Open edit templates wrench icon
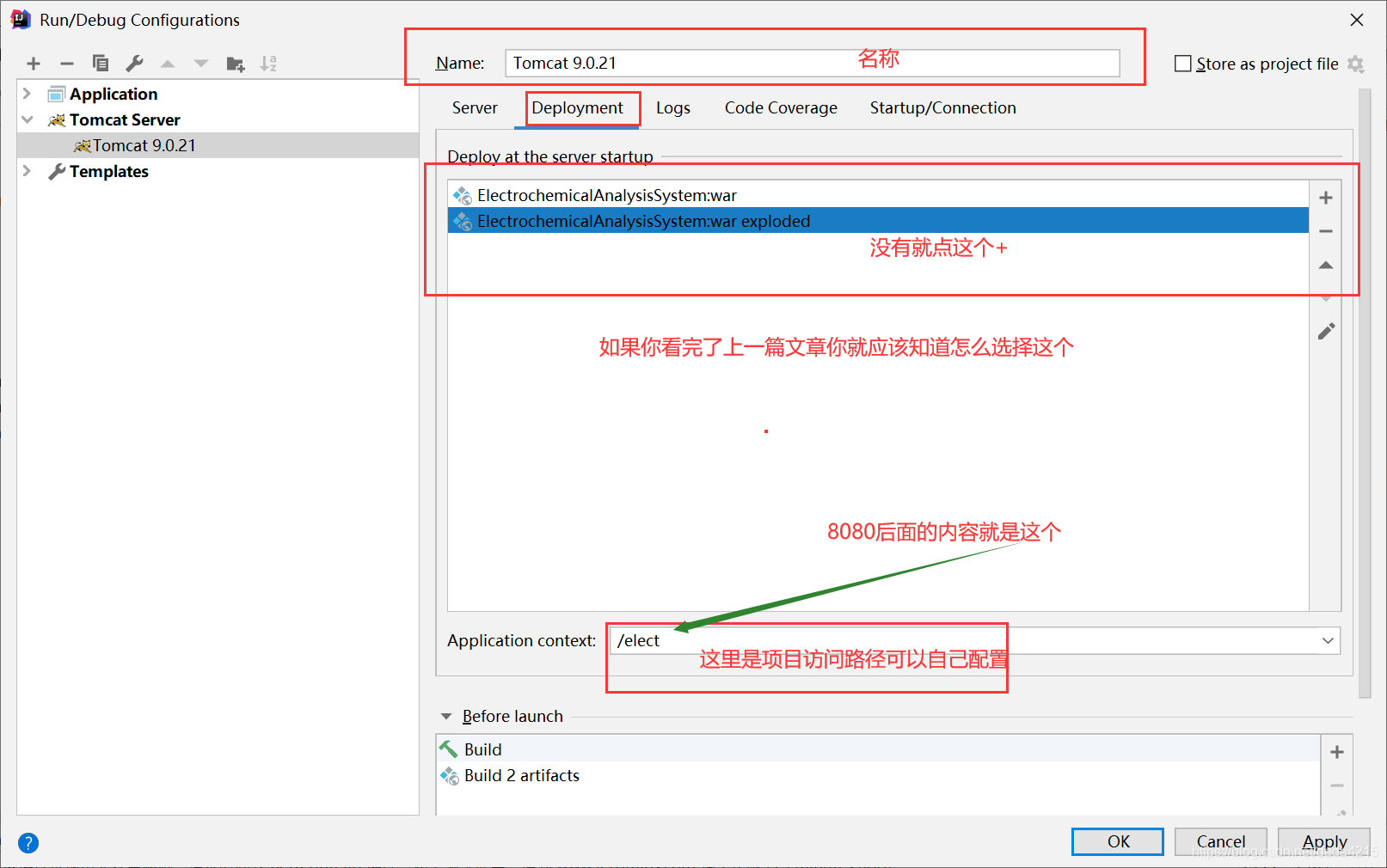This screenshot has height=868, width=1387. [x=134, y=64]
